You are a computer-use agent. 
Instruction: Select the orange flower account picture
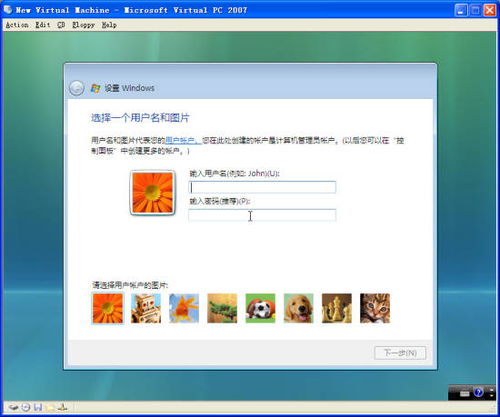click(x=107, y=308)
